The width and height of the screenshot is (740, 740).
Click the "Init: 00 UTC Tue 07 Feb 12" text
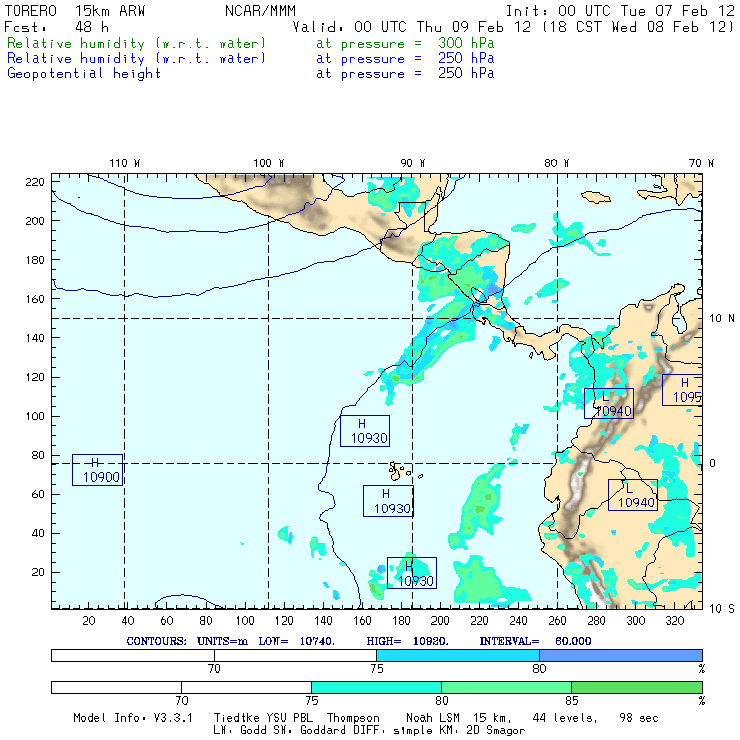point(620,11)
